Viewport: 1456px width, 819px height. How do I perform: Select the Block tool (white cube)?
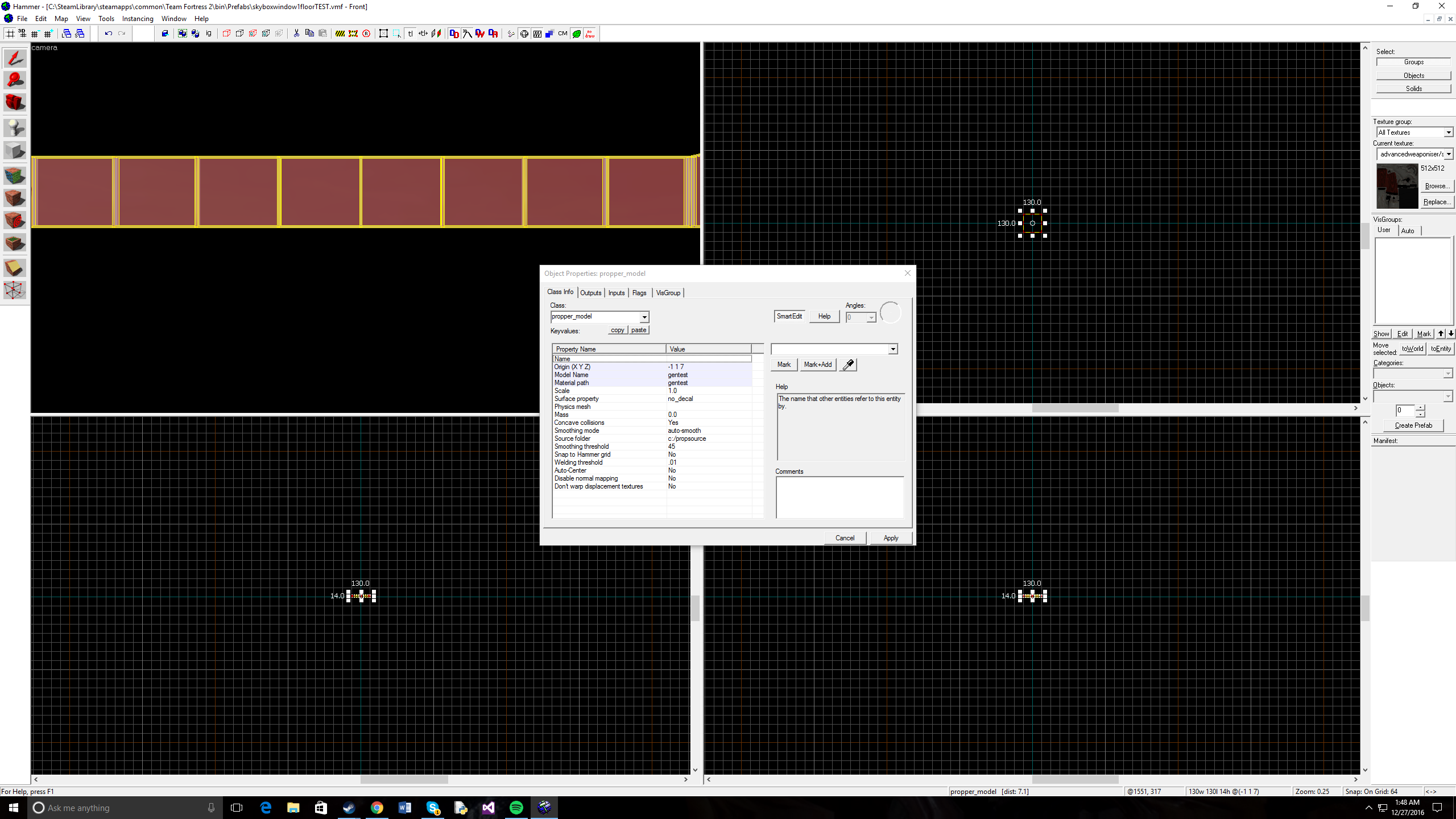pos(15,150)
